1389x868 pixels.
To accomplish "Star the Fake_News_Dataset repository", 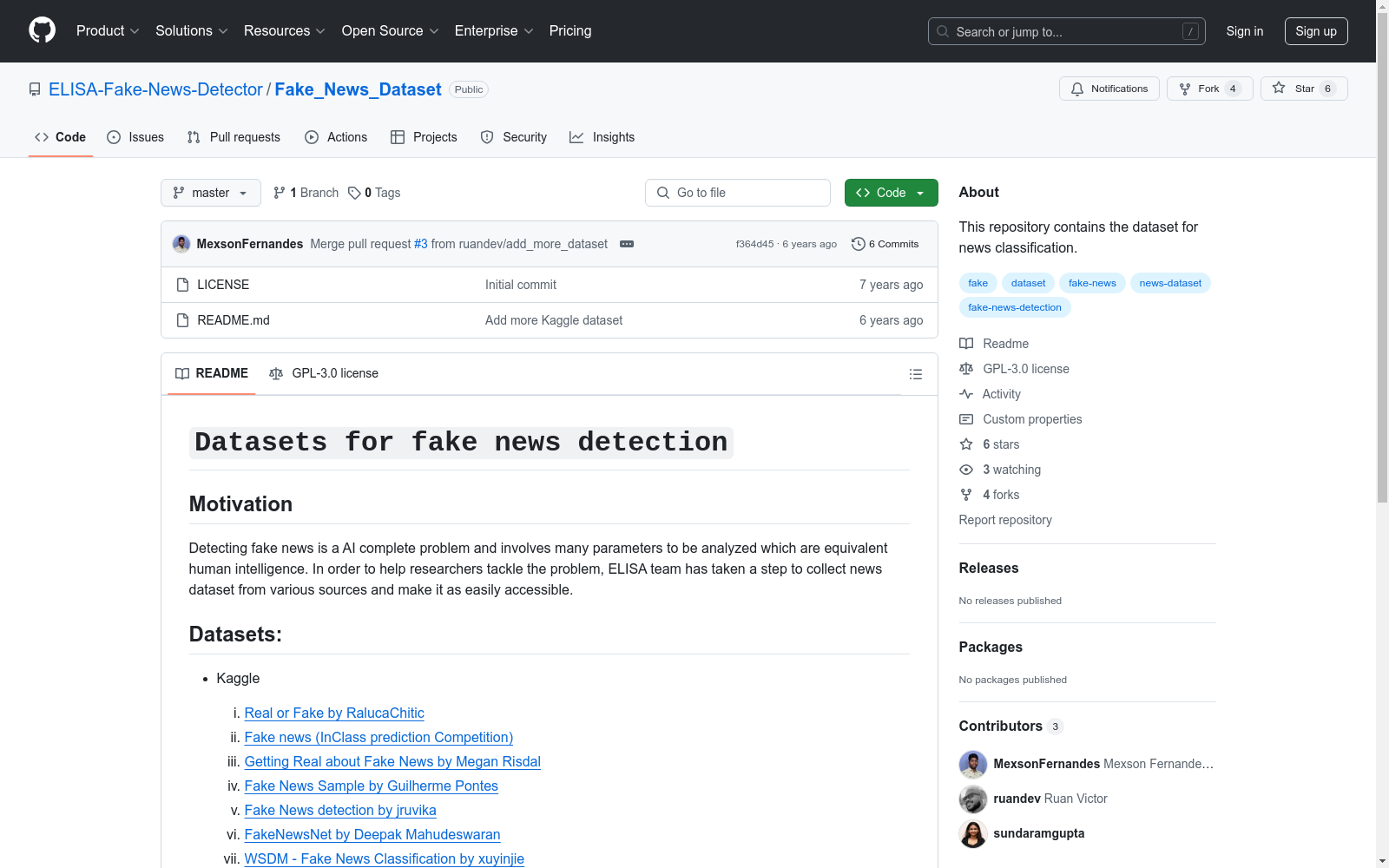I will (x=1304, y=89).
